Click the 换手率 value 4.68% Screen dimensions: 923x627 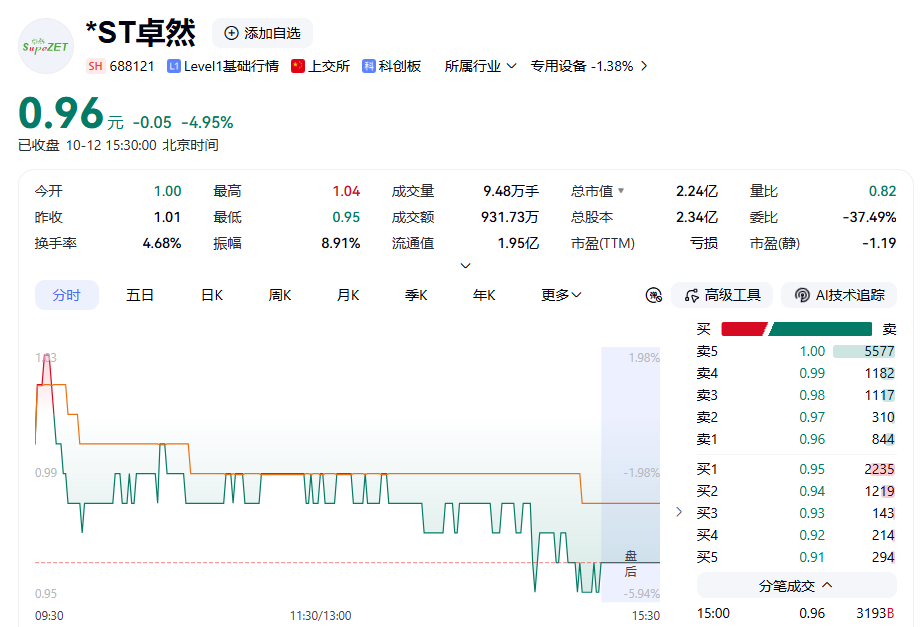162,243
